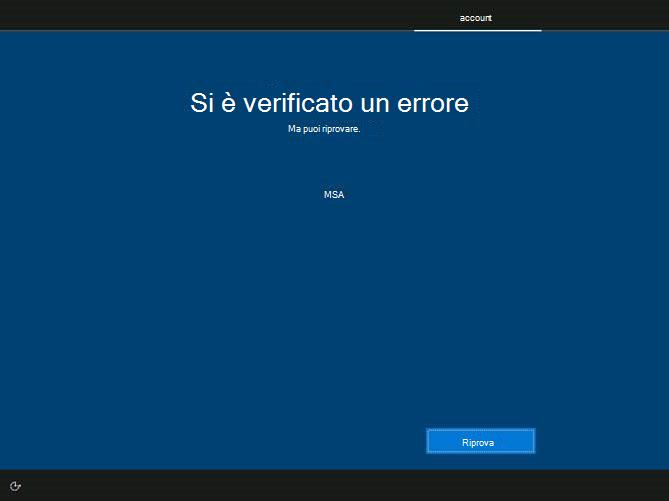Click the "Si è verificato un errore" heading

pos(329,103)
